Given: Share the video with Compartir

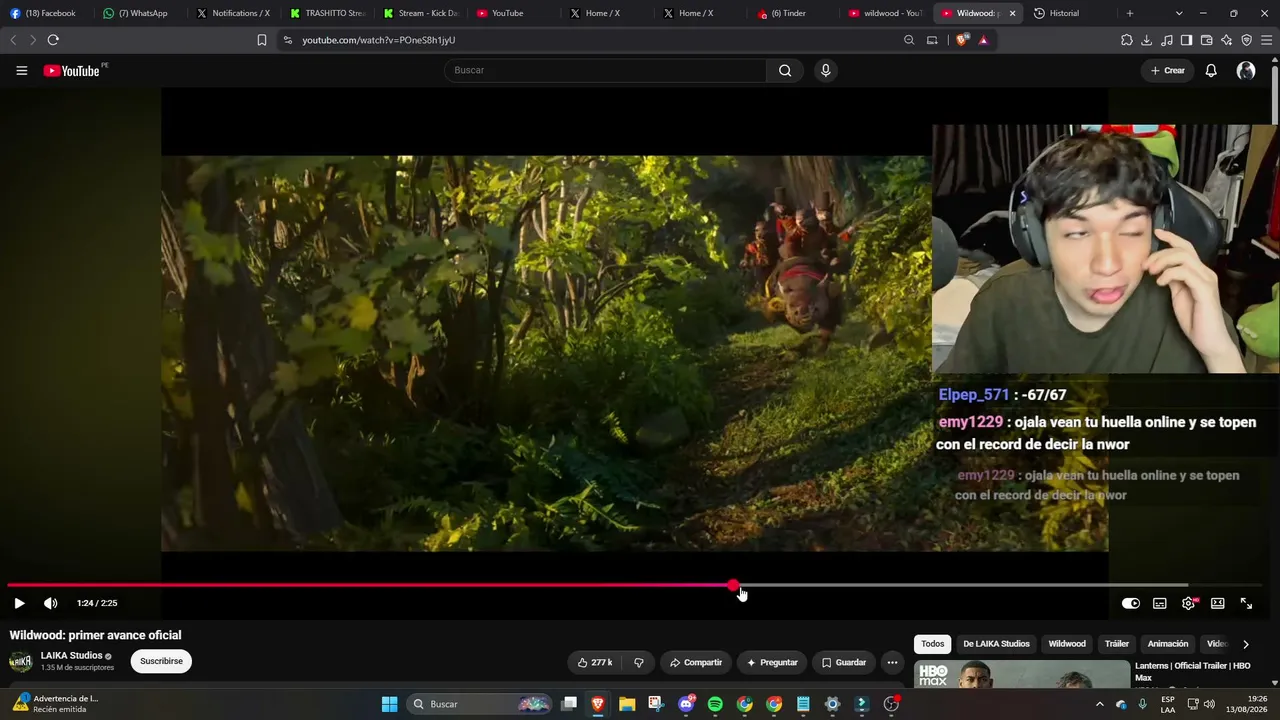Looking at the screenshot, I should point(696,662).
